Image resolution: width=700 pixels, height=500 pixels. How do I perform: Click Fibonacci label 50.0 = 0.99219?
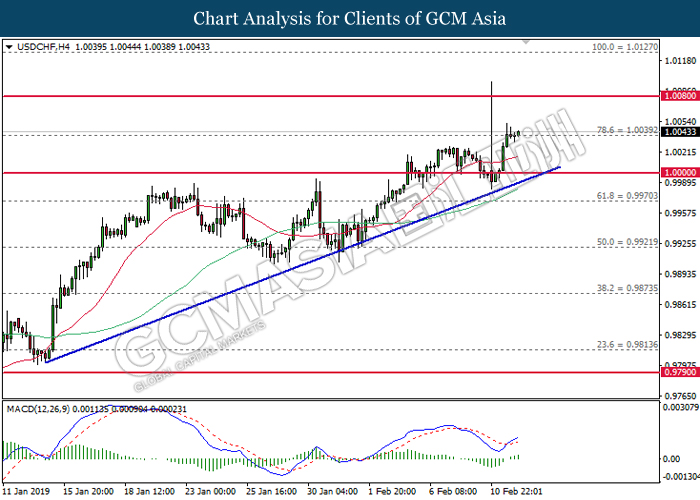pyautogui.click(x=627, y=242)
